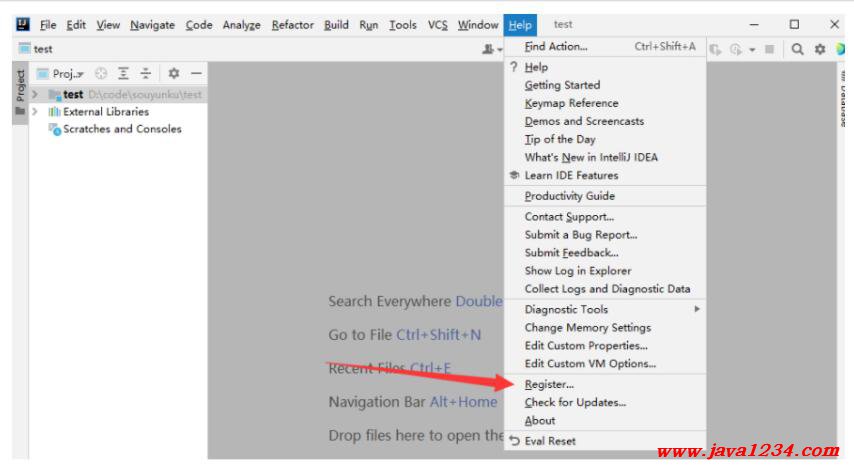Click Select Opened File locate icon
This screenshot has height=474, width=854.
[100, 74]
